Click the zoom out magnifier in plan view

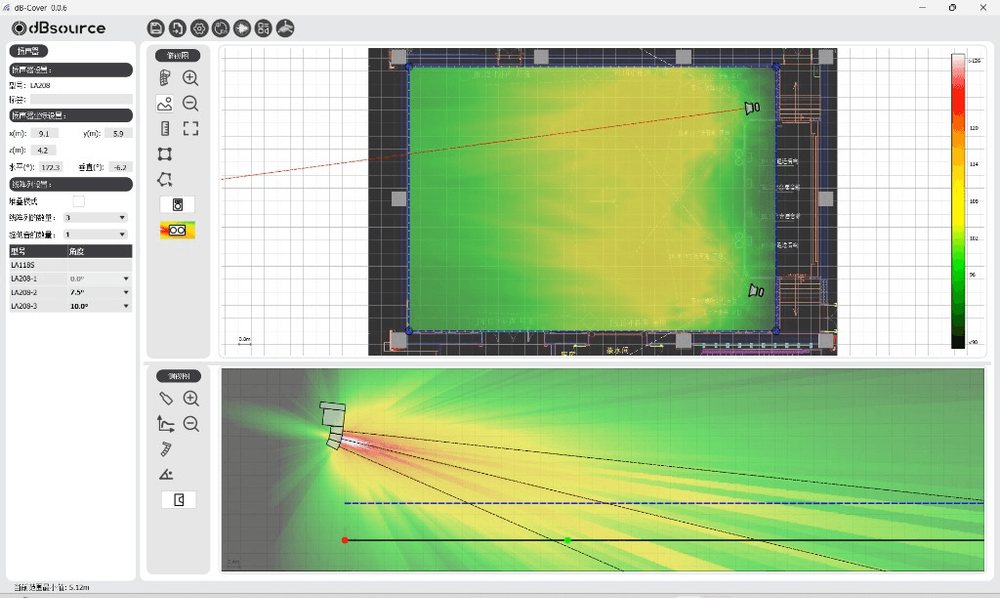point(190,103)
